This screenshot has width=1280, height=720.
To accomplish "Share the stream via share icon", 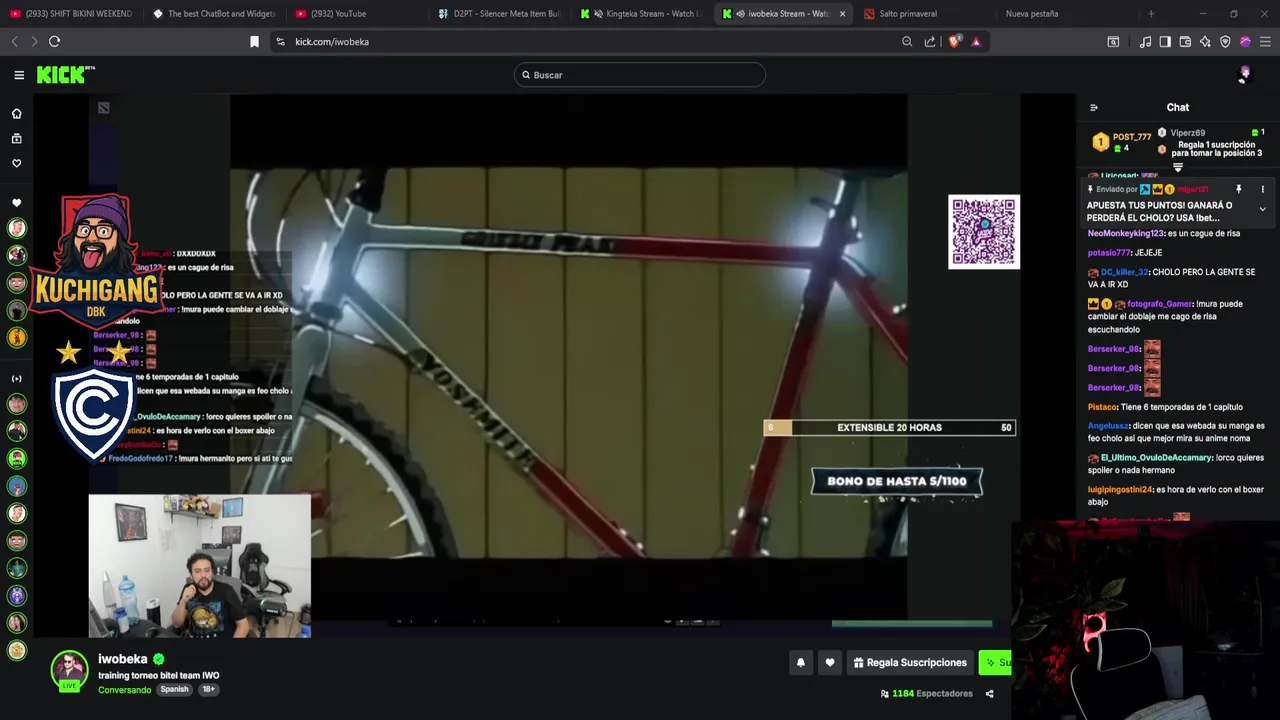I will pos(989,694).
